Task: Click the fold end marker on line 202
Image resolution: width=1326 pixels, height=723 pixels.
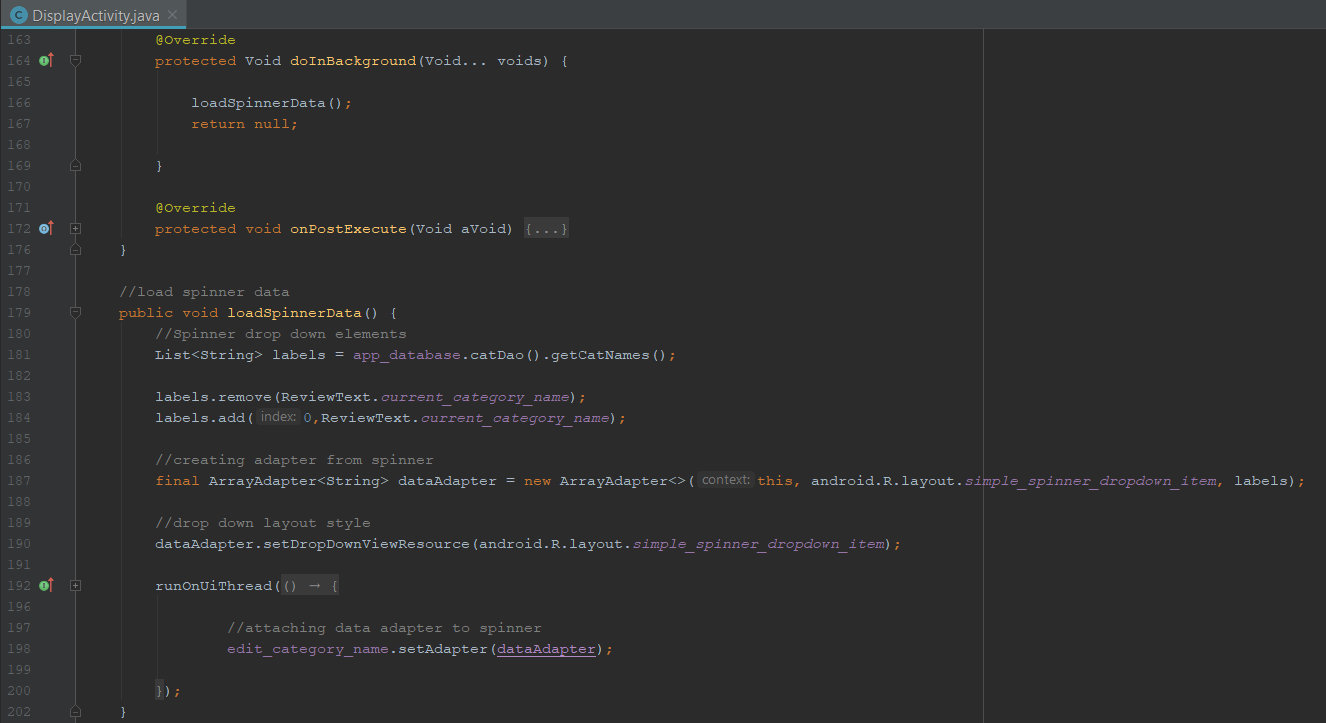Action: [x=76, y=712]
